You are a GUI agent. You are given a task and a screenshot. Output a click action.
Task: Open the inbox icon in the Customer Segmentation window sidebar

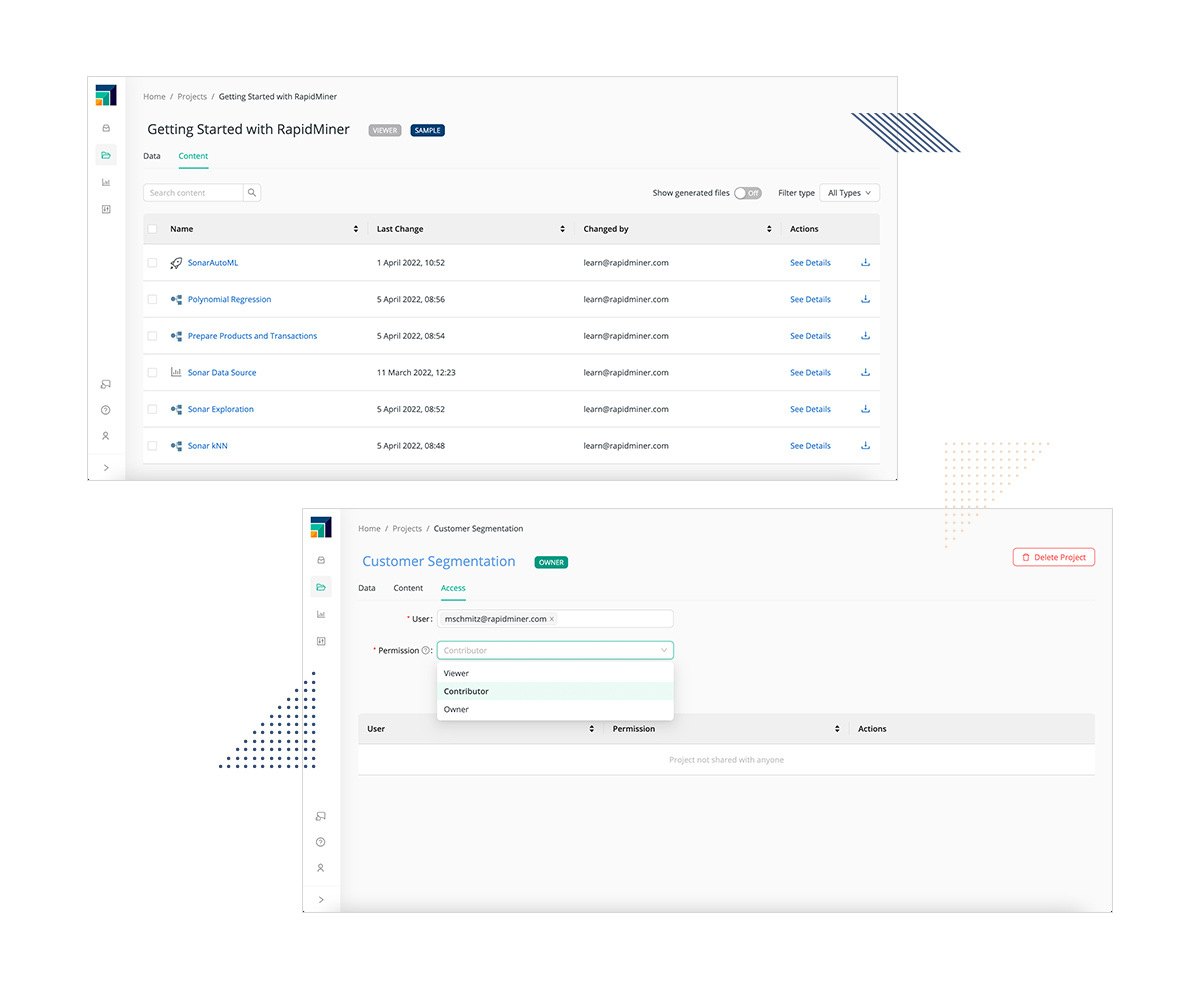[321, 560]
